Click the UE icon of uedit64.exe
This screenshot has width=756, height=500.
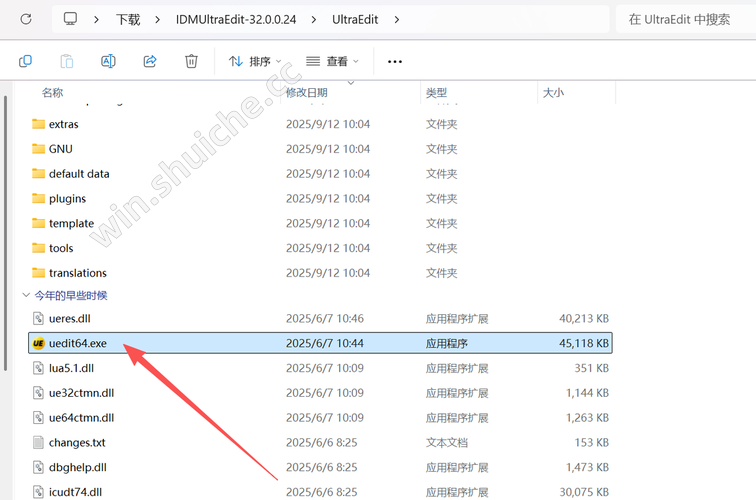coord(38,343)
